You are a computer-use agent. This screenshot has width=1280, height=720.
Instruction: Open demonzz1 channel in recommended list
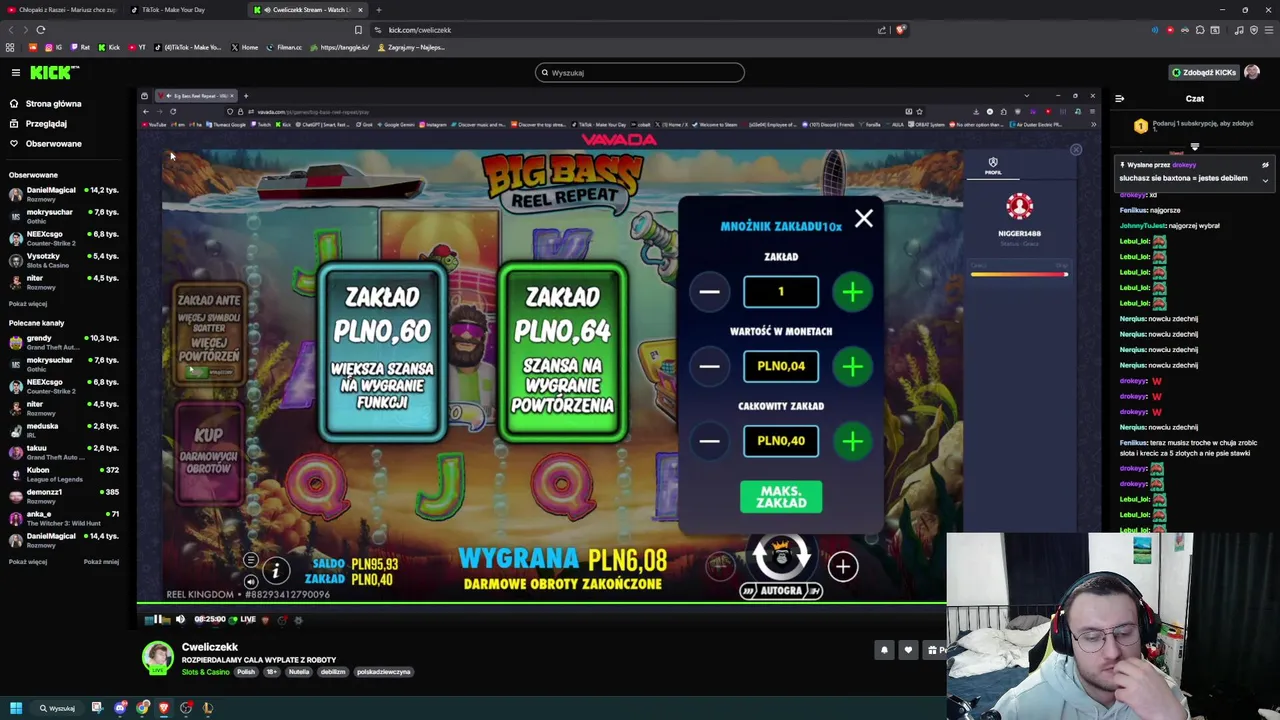[x=64, y=497]
